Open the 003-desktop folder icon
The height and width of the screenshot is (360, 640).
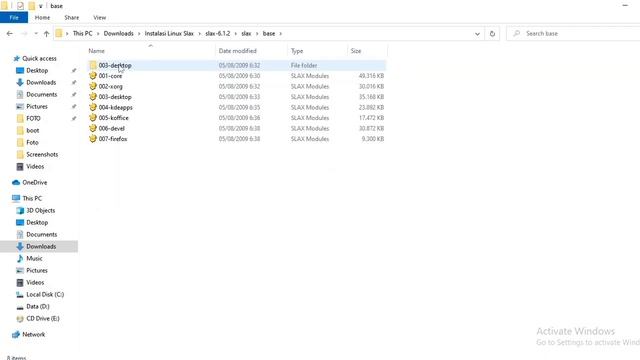pyautogui.click(x=93, y=65)
